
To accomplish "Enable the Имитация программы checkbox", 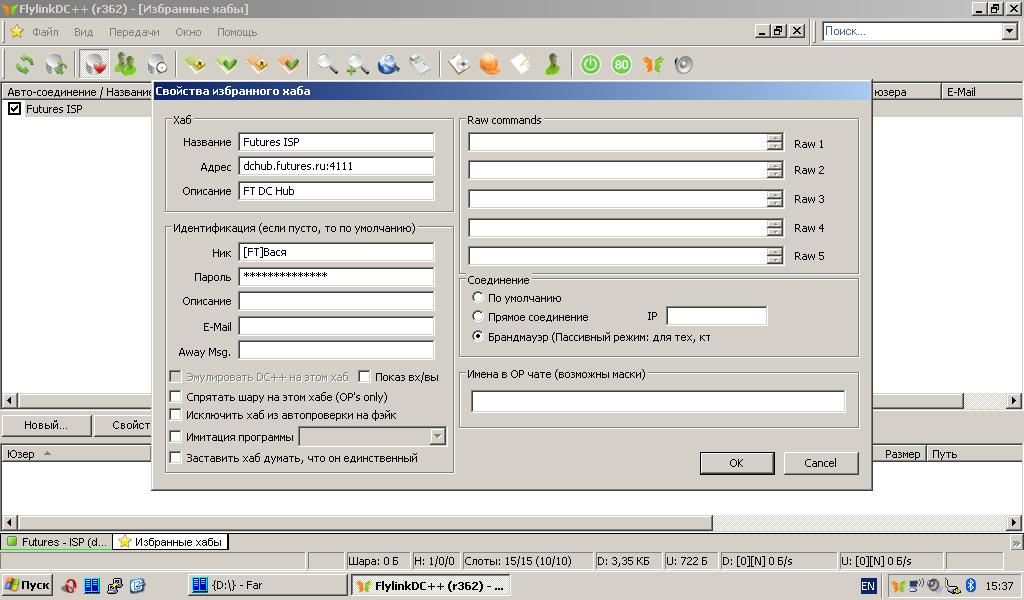I will (175, 436).
